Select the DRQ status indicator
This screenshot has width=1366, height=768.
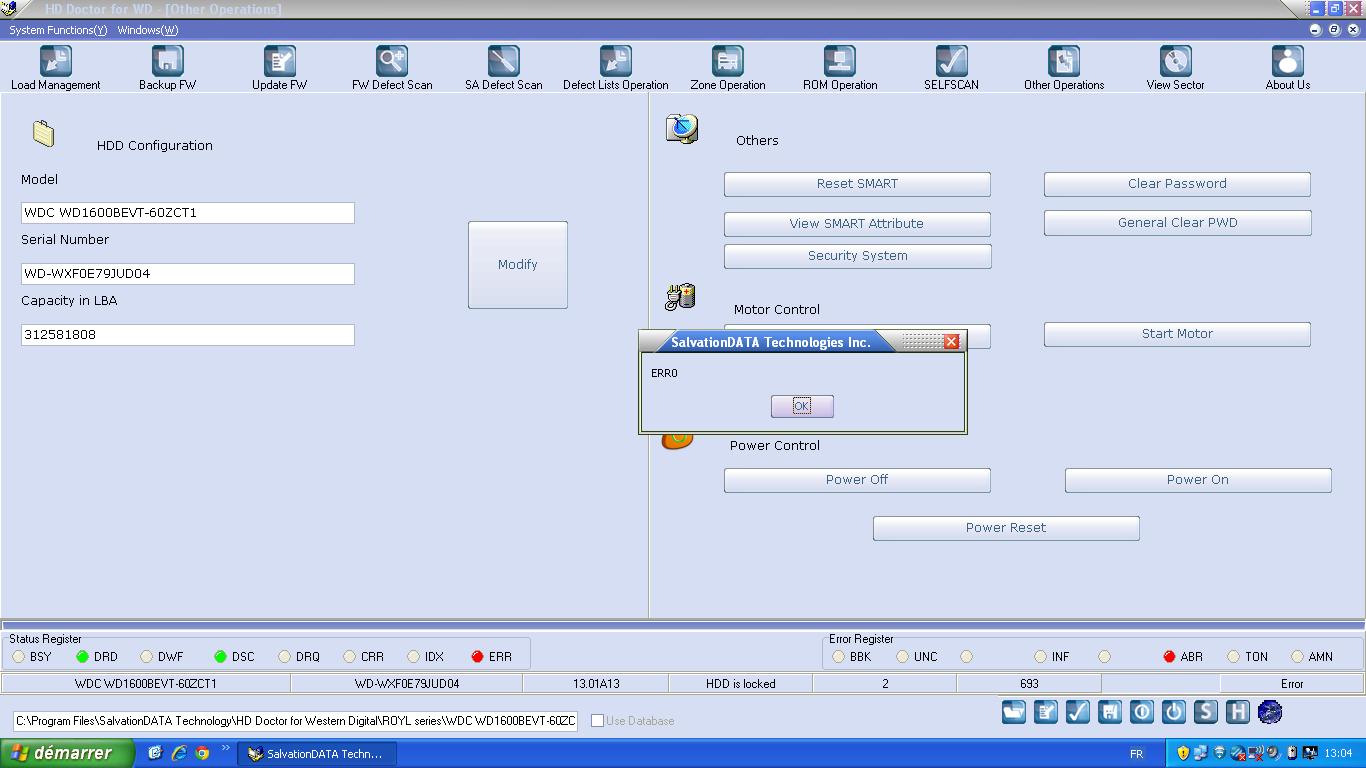pos(285,657)
